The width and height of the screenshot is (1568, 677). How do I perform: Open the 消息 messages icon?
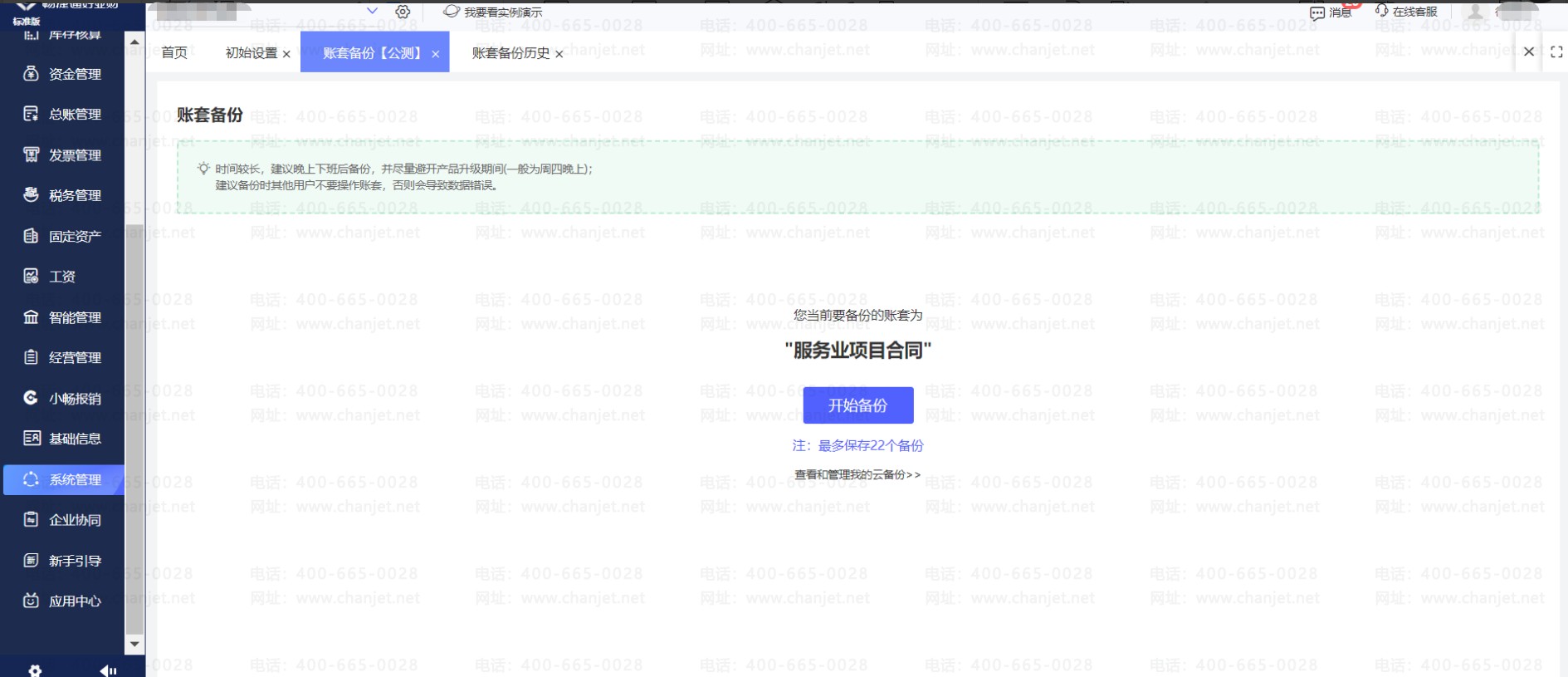tap(1317, 12)
